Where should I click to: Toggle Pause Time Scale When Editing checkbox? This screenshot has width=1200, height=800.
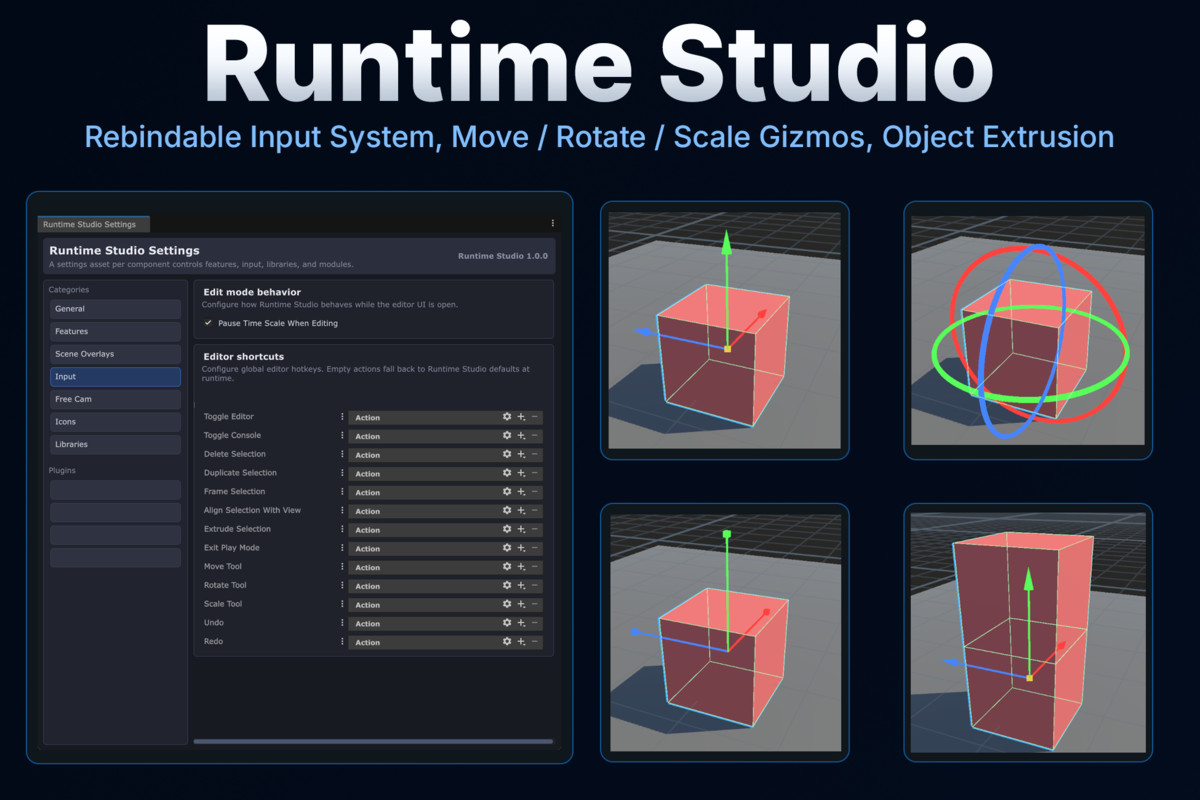208,323
